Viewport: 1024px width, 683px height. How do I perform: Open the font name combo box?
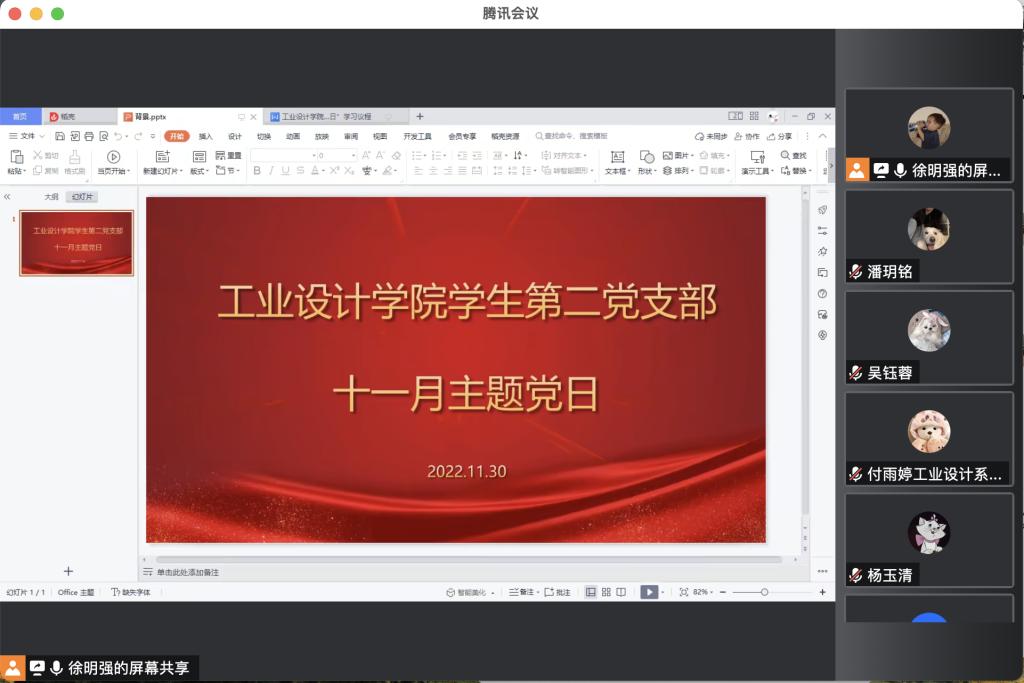[283, 155]
